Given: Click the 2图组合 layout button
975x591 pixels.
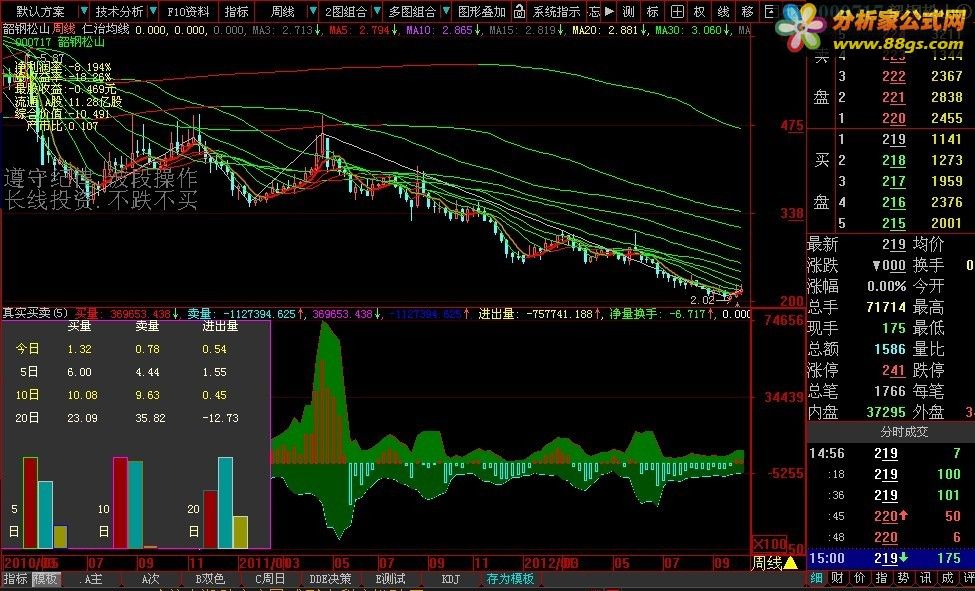Looking at the screenshot, I should point(347,11).
